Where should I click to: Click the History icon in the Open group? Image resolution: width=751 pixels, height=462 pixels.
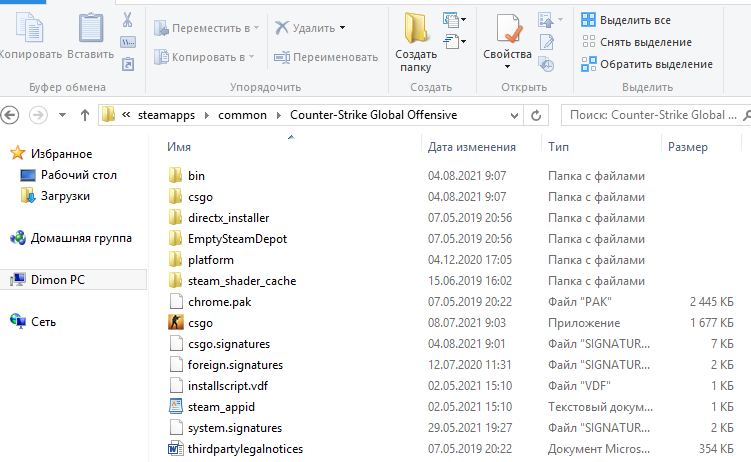(546, 64)
